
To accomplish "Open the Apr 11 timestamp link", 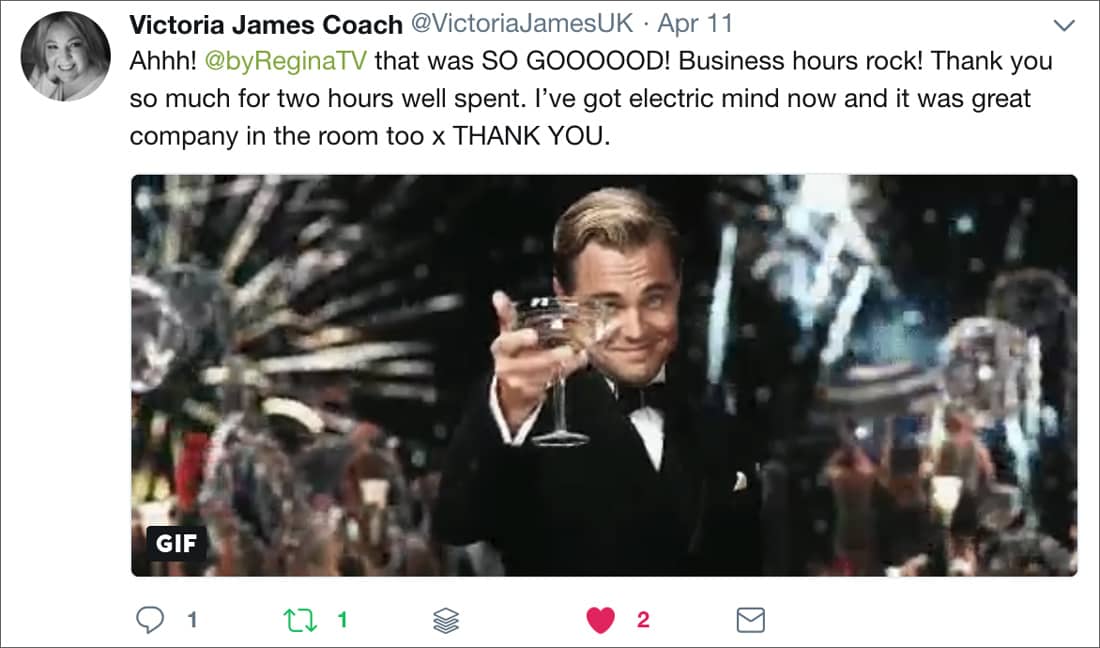I will [x=695, y=24].
